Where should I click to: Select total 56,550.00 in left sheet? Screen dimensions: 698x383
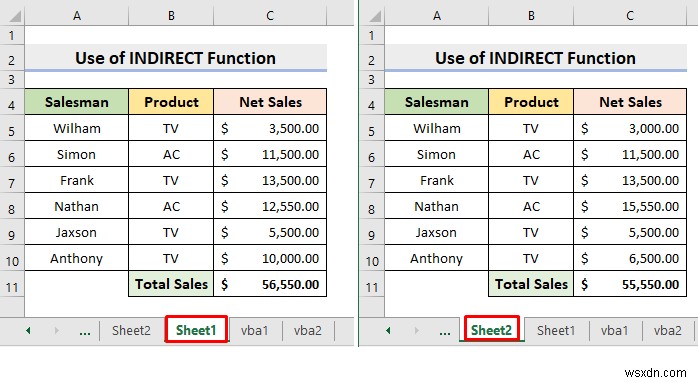(x=270, y=284)
